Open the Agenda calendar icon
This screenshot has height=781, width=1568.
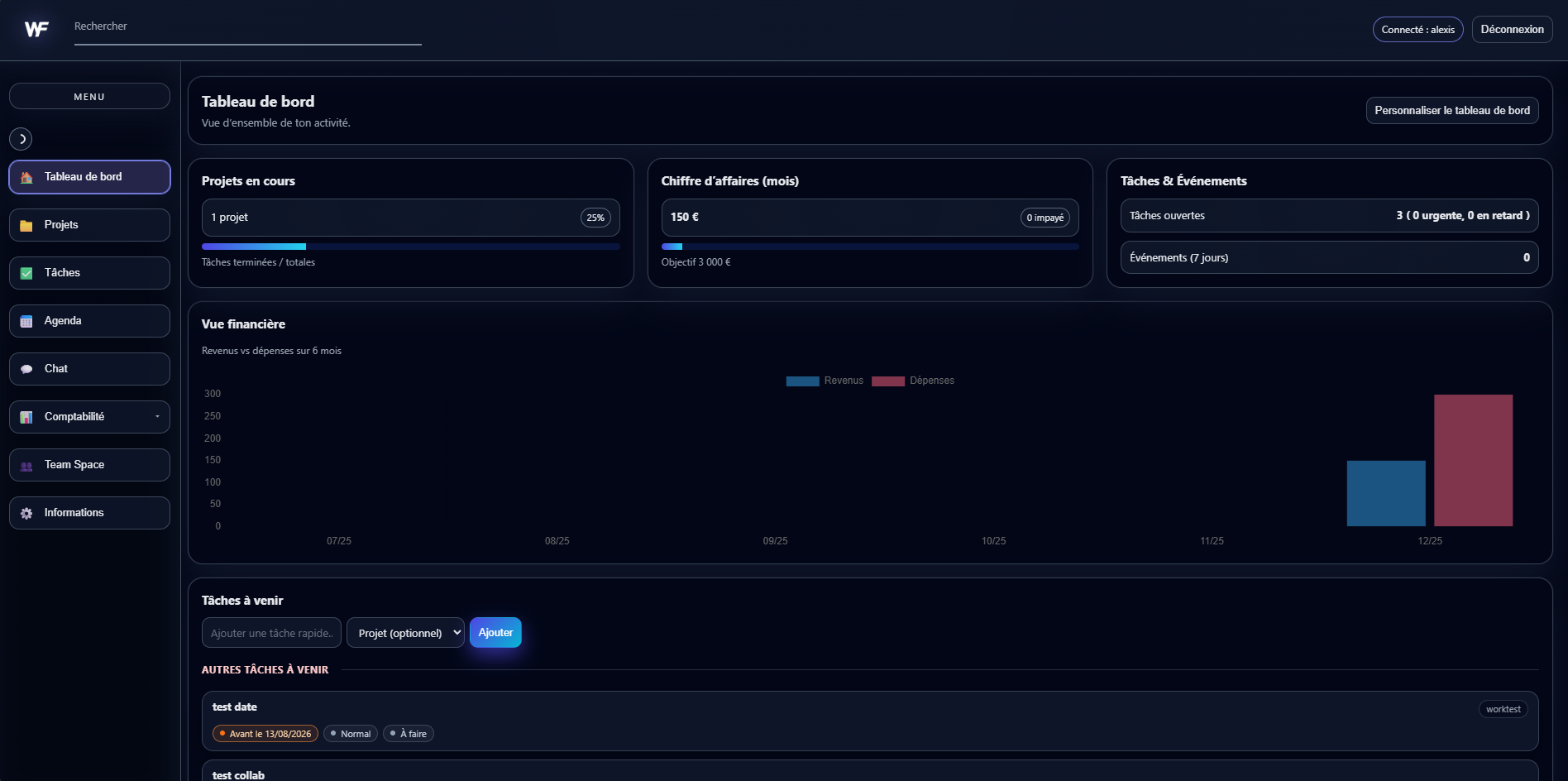(26, 320)
